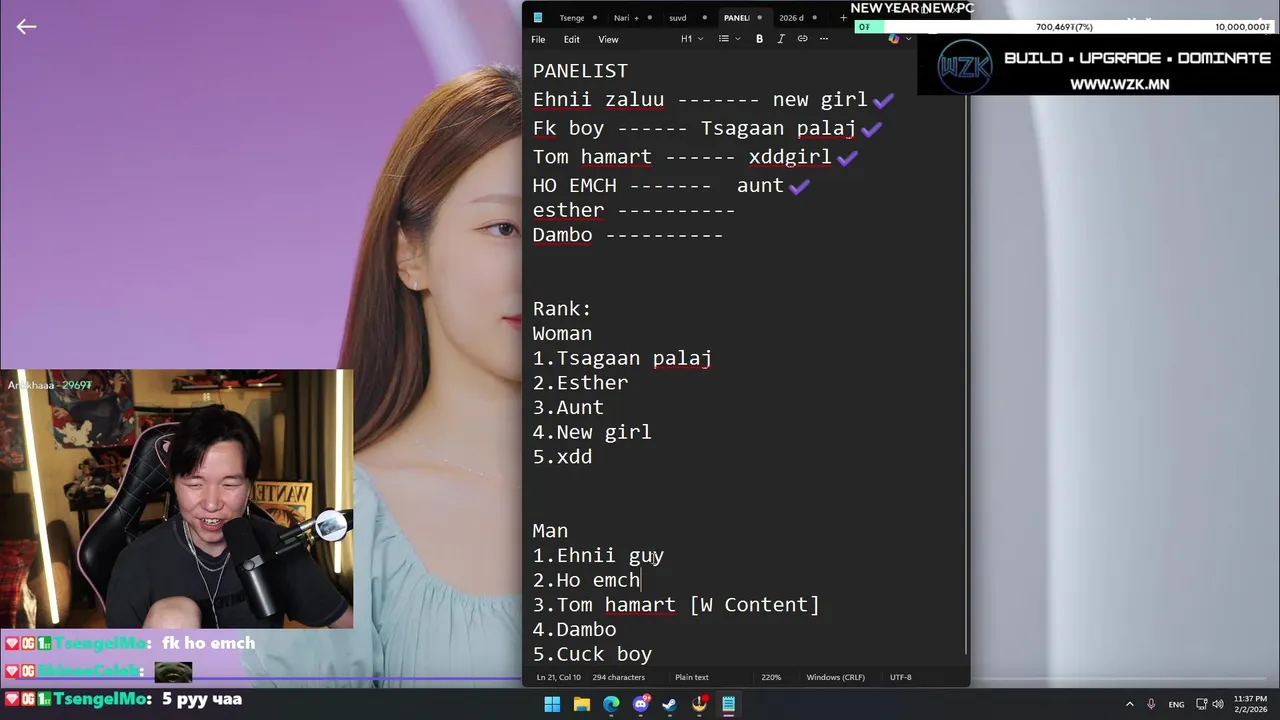1280x720 pixels.
Task: Select the PANELI tab
Action: [737, 18]
